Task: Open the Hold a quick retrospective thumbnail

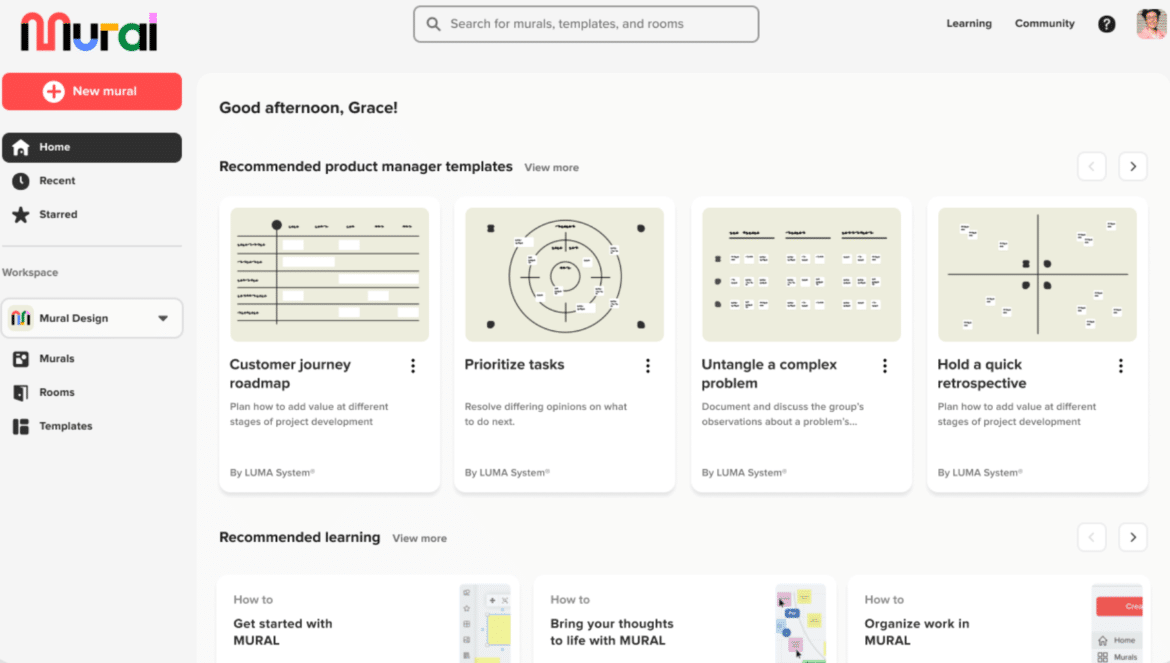Action: (x=1037, y=274)
